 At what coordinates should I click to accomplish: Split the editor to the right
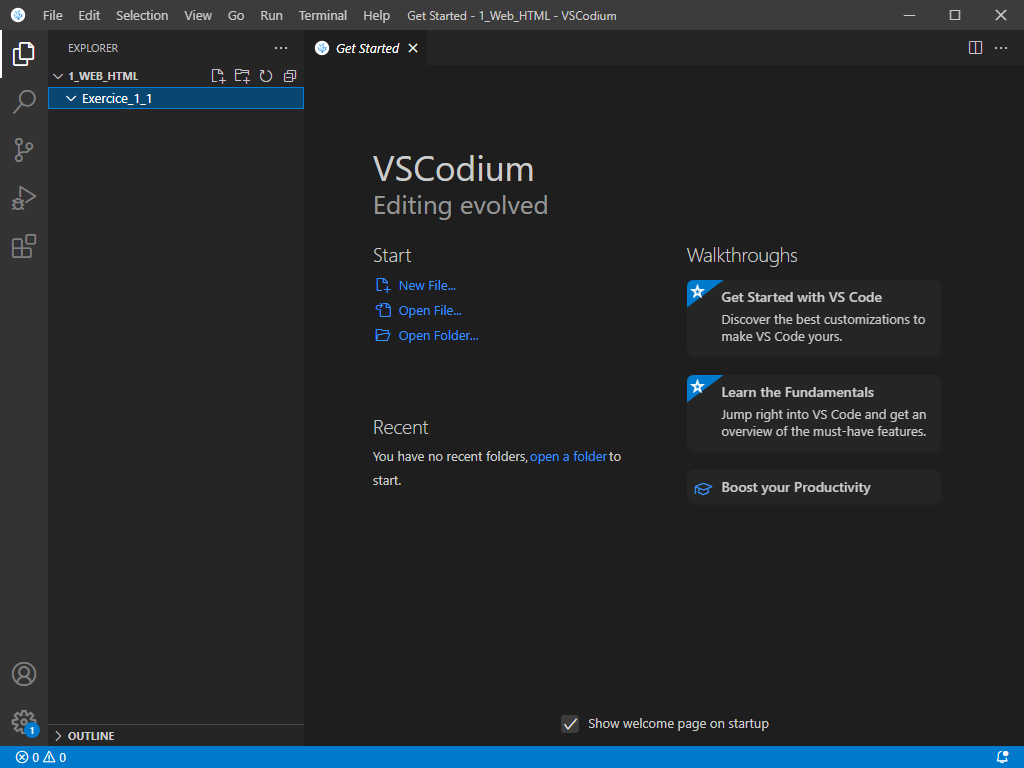pos(975,48)
